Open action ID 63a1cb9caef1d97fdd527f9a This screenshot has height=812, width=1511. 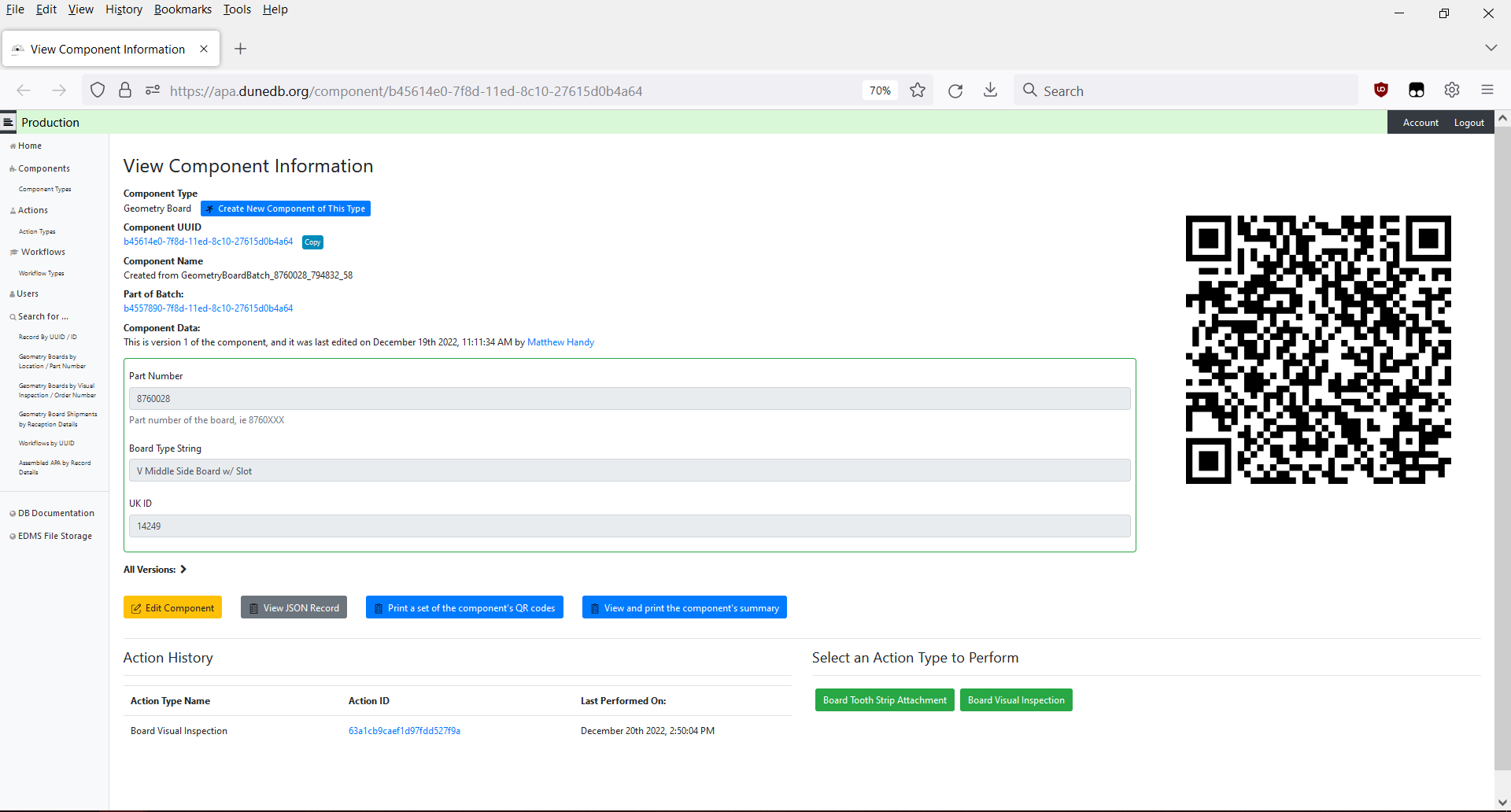tap(405, 731)
